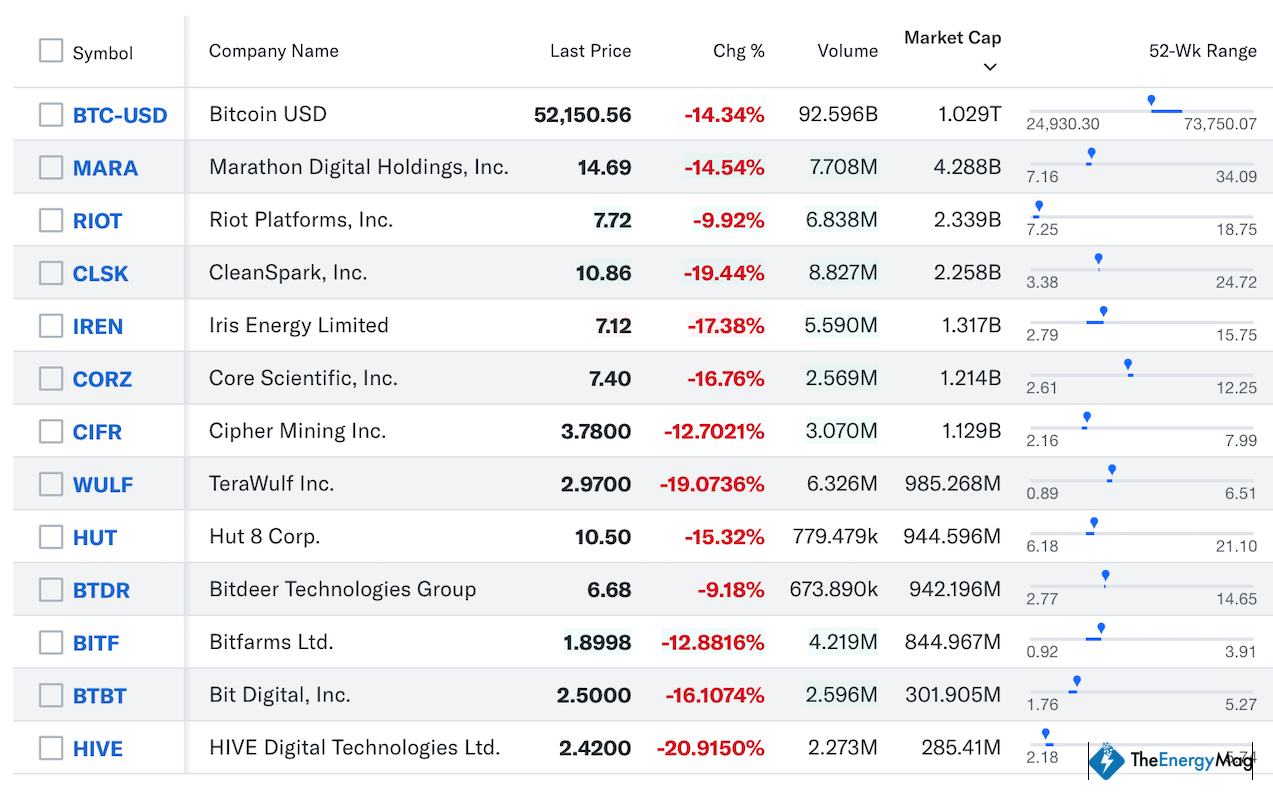Check the RIOT row checkbox

pos(51,220)
